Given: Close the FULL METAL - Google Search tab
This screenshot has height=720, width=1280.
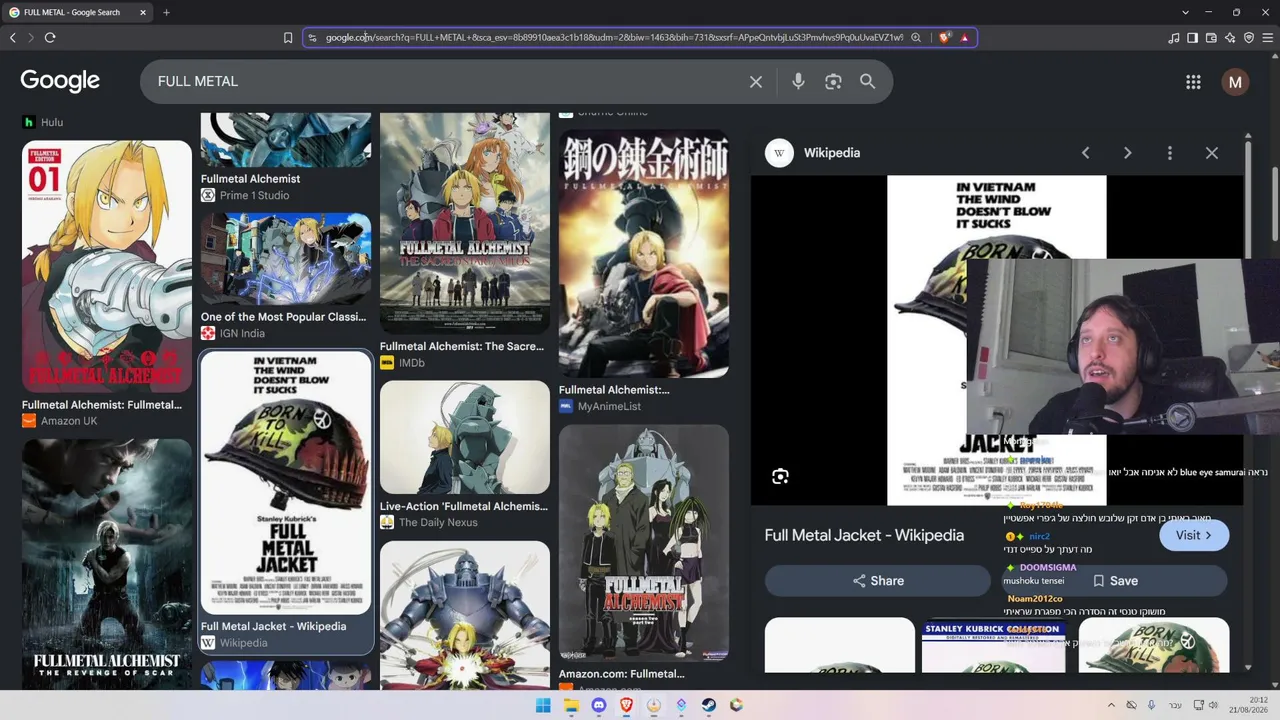Looking at the screenshot, I should click(x=143, y=12).
